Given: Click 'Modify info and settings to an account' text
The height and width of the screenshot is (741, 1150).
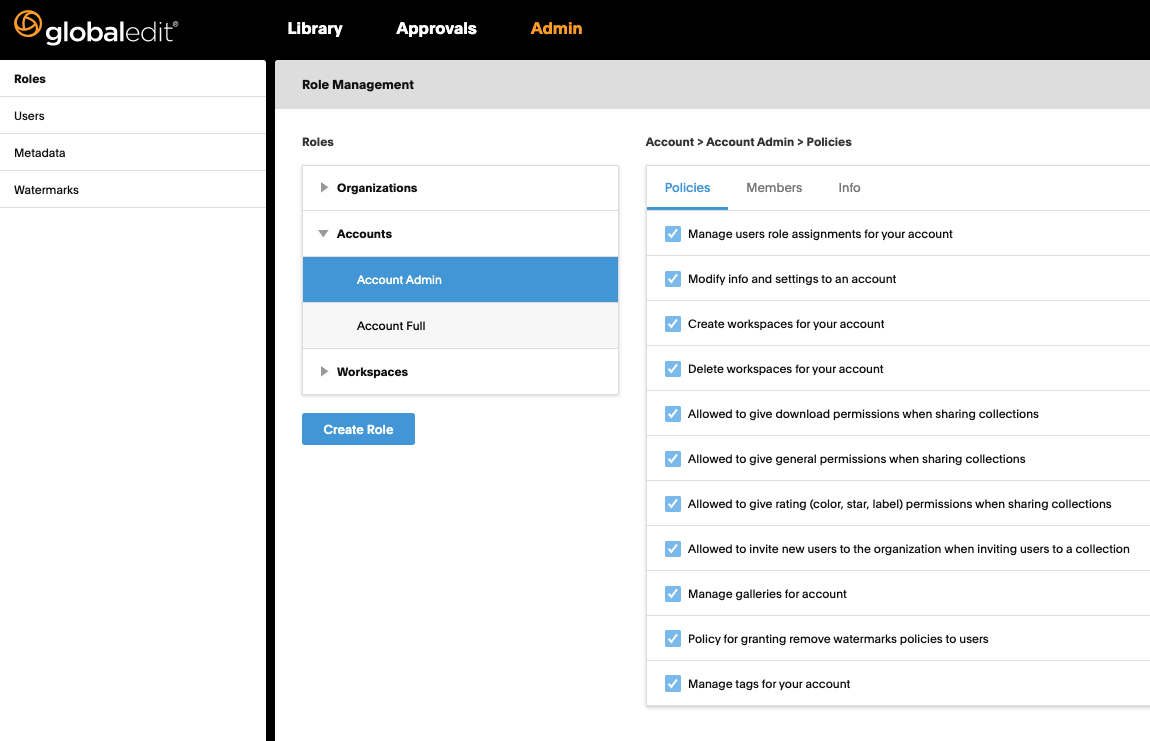Looking at the screenshot, I should [792, 279].
